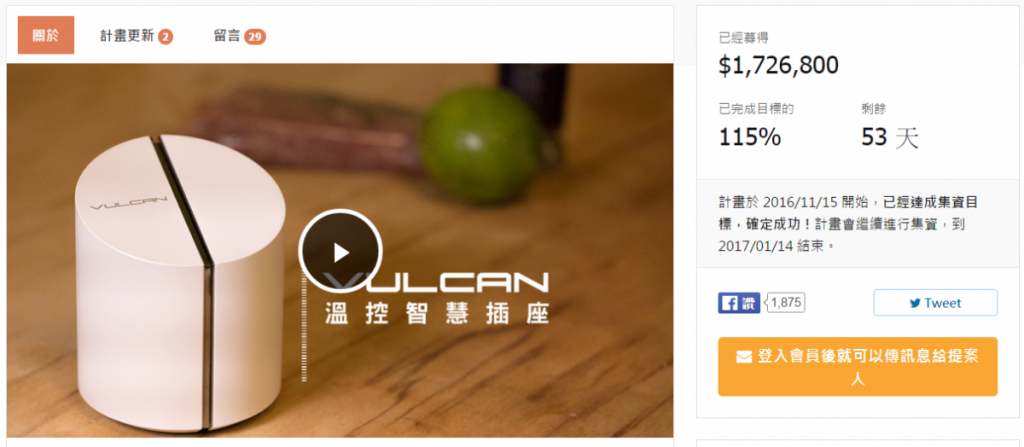Click the orange badge 29 beside 留言

255,37
